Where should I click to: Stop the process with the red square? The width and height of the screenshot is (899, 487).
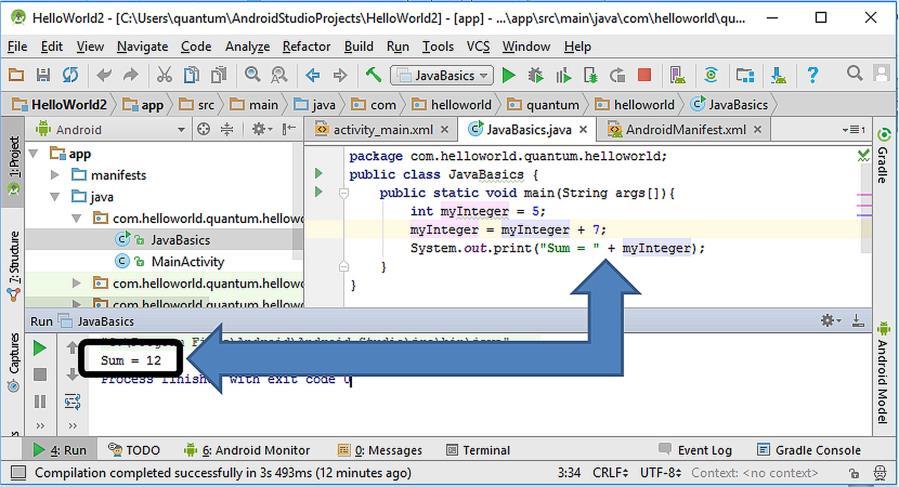[644, 75]
